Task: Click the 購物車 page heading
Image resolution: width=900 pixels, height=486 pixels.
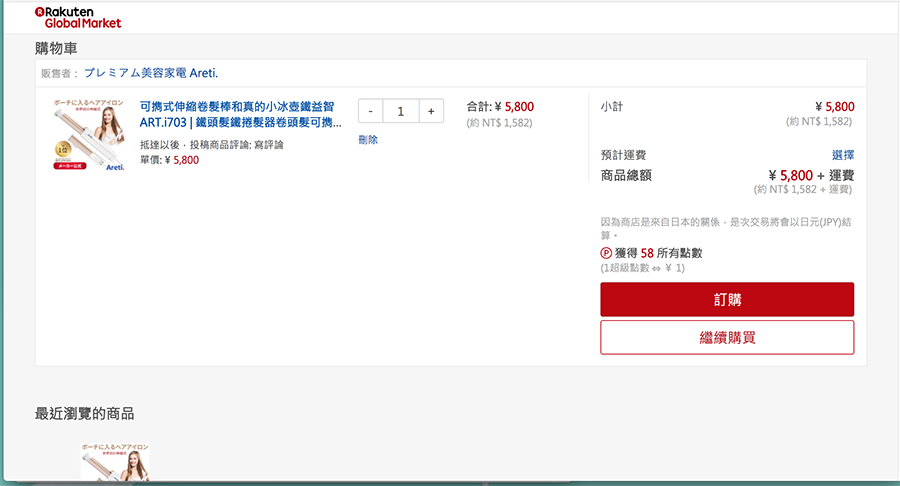Action: (x=56, y=47)
